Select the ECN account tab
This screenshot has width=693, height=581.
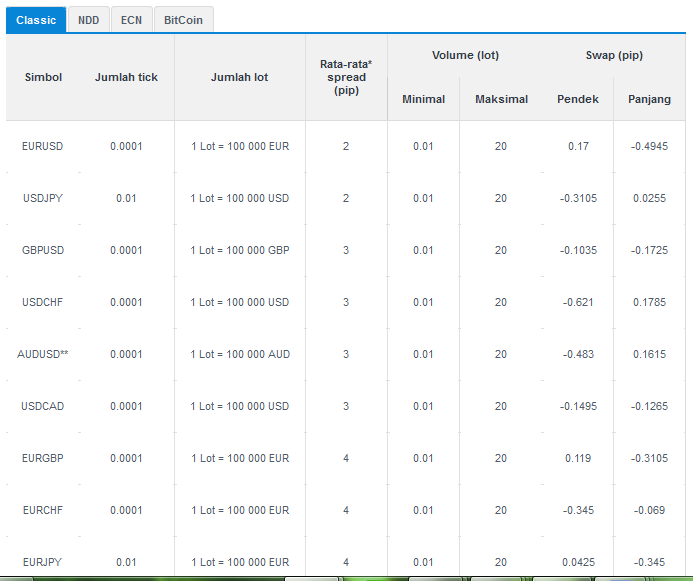click(131, 20)
